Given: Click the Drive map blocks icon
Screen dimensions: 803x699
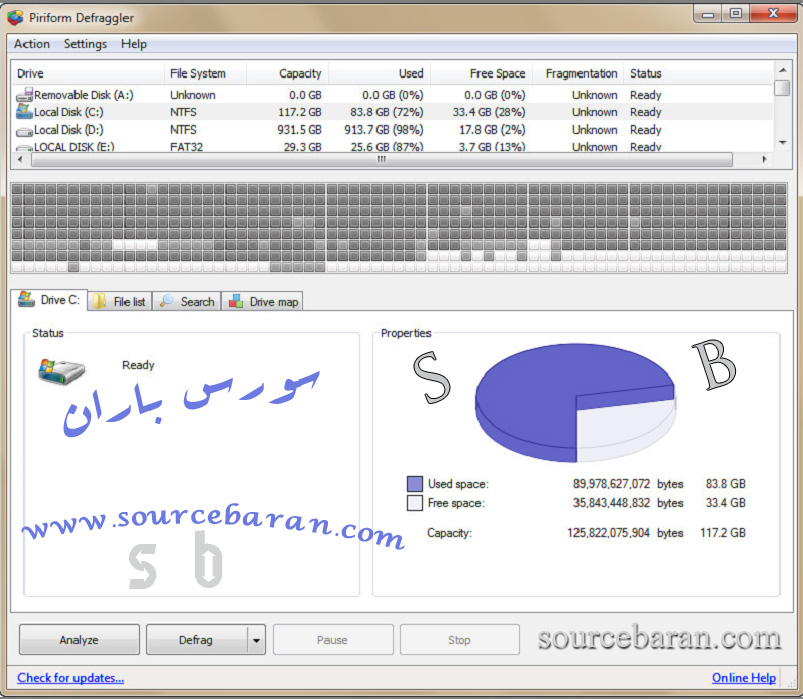Looking at the screenshot, I should tap(236, 301).
